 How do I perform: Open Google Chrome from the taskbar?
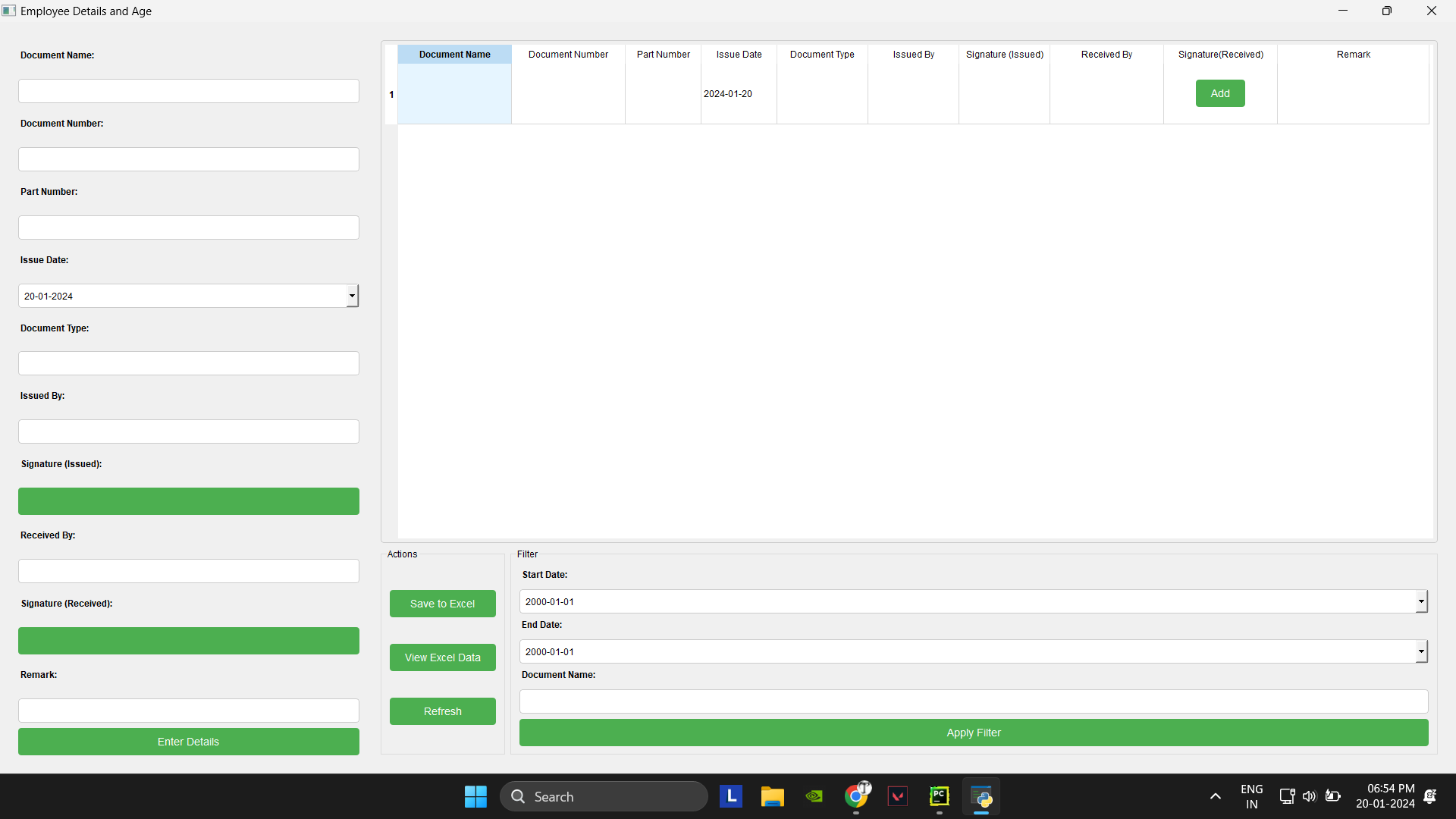coord(856,796)
